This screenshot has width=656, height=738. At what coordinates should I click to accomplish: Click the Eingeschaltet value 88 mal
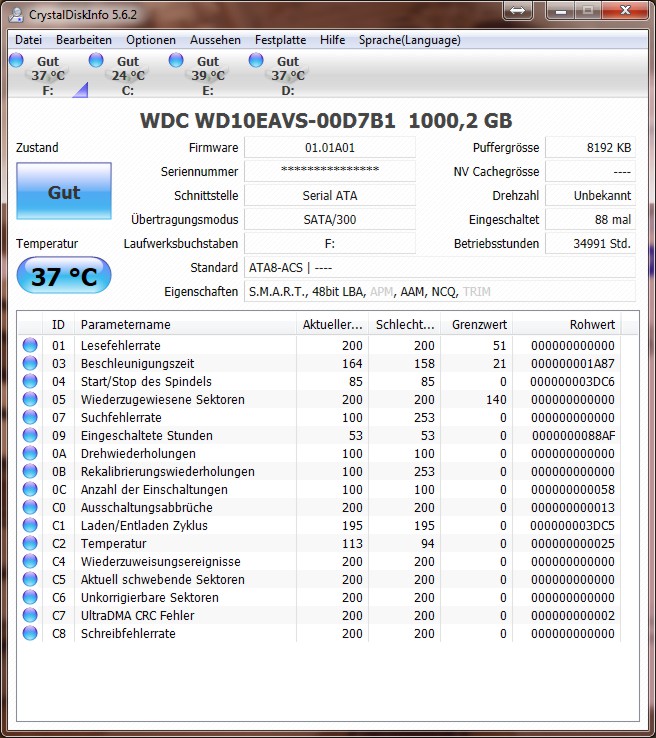(x=590, y=219)
